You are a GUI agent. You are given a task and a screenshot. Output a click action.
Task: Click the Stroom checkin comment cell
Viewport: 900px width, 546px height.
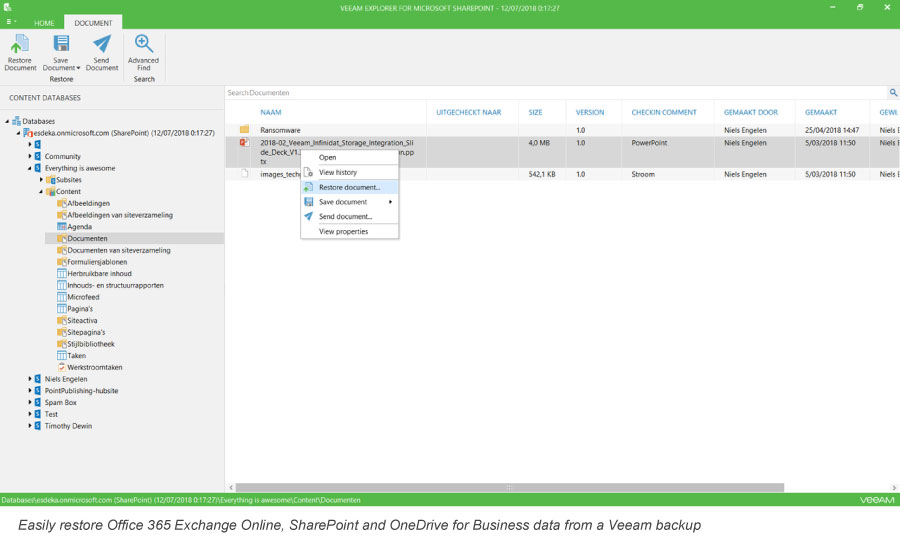643,174
